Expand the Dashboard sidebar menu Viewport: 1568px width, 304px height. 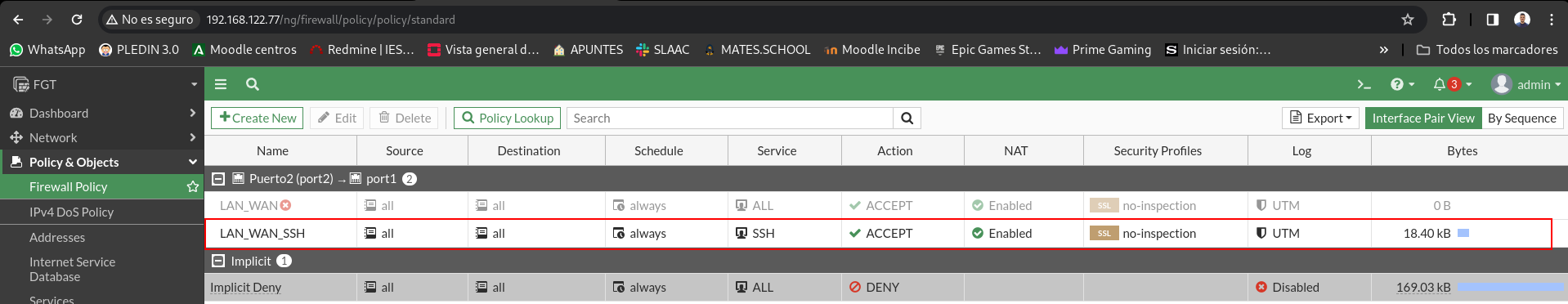[x=101, y=113]
